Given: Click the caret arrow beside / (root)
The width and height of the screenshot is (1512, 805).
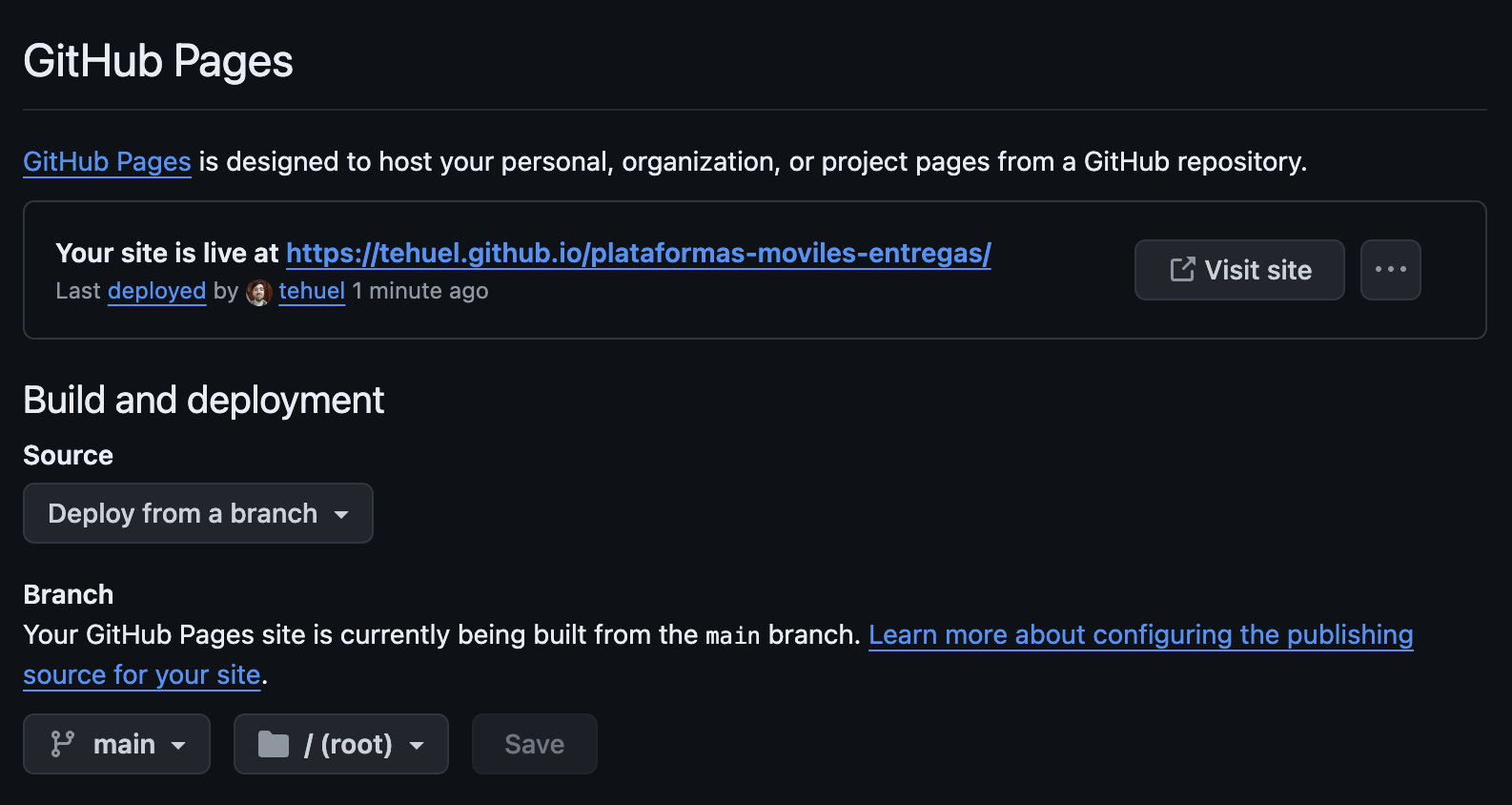Looking at the screenshot, I should click(x=417, y=745).
